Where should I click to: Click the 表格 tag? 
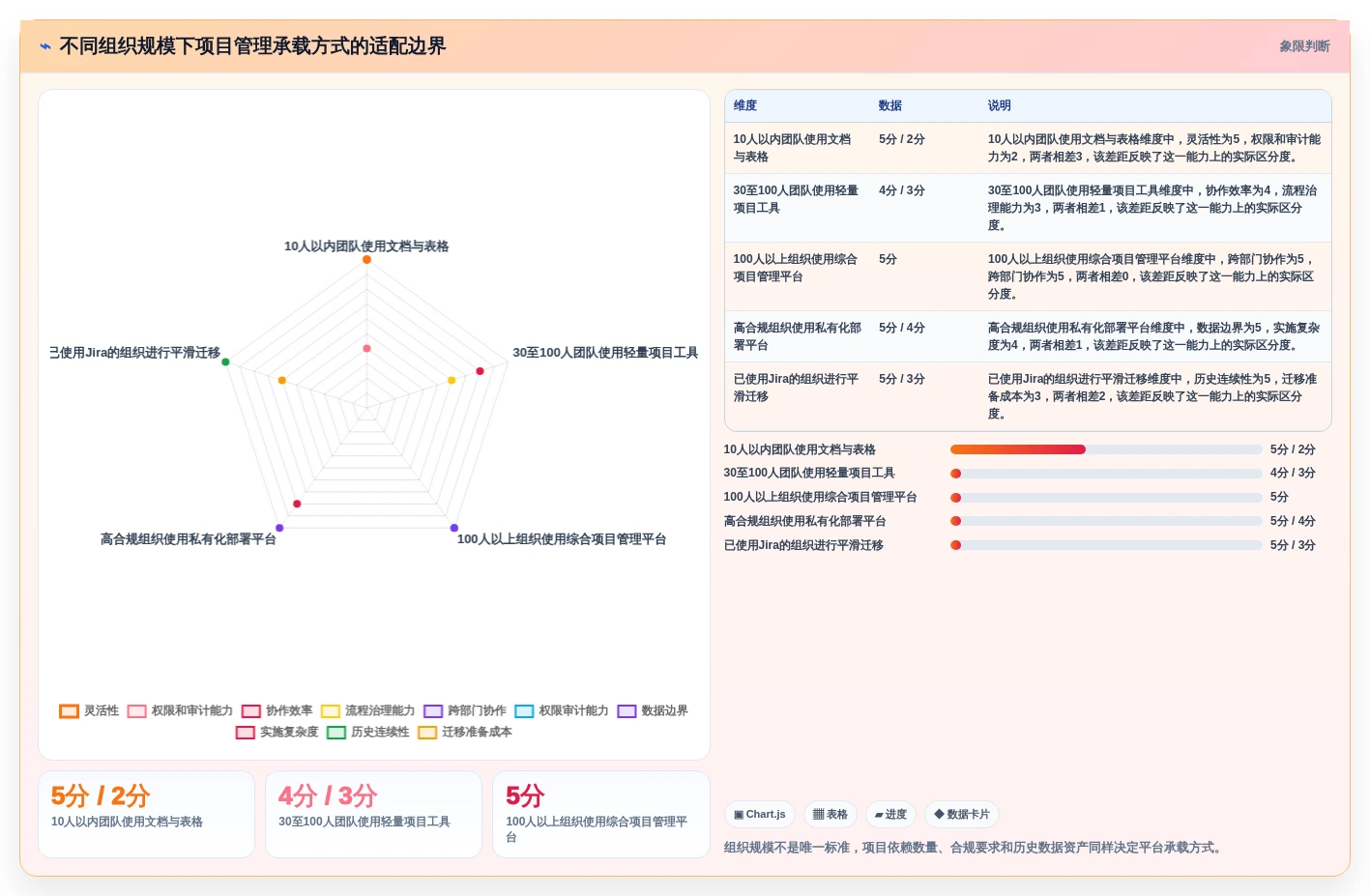(831, 815)
